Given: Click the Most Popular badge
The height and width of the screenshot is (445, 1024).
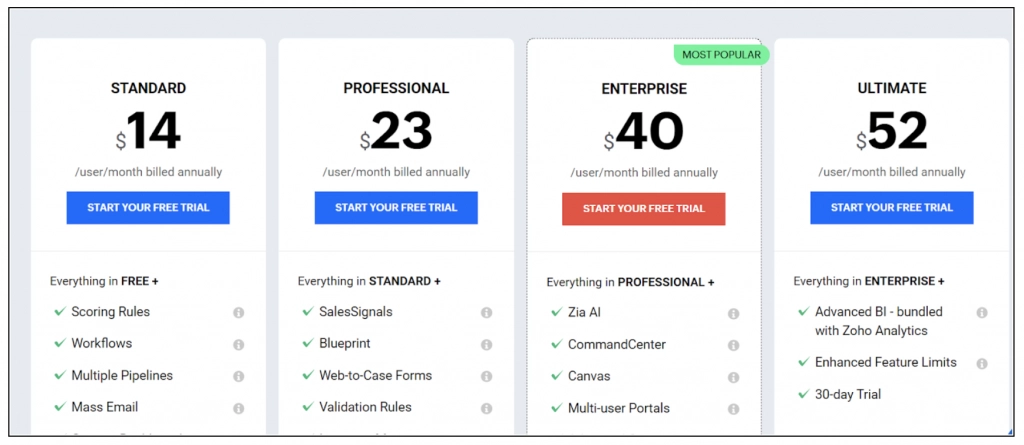Looking at the screenshot, I should (721, 55).
